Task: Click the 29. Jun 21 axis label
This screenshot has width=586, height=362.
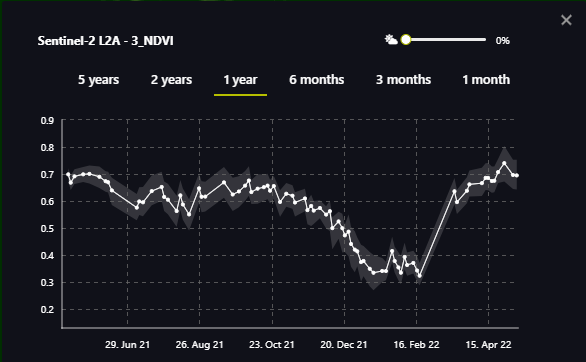Action: 127,344
